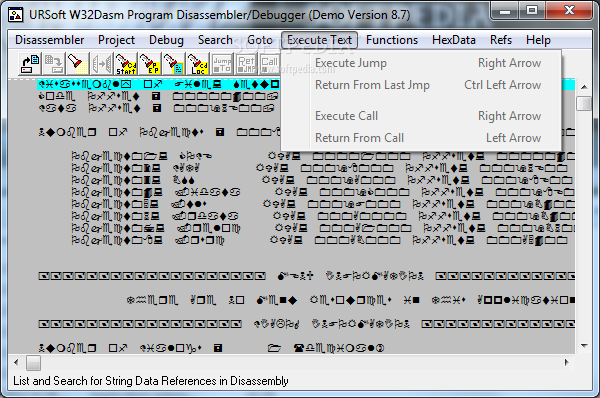The width and height of the screenshot is (600, 398).
Task: Click the vertical scrollbar thumb
Action: click(584, 103)
